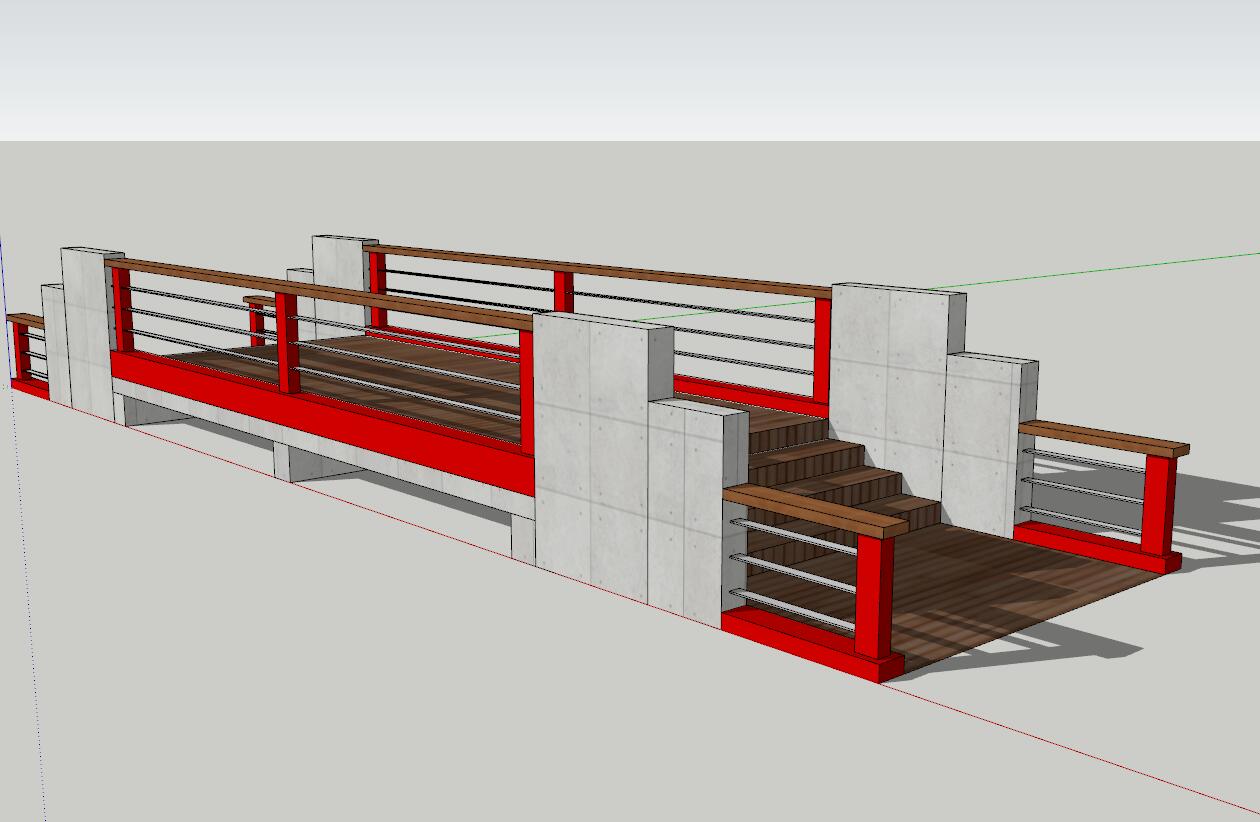
Task: Select the wooden handrail on front stair railing
Action: 814,509
